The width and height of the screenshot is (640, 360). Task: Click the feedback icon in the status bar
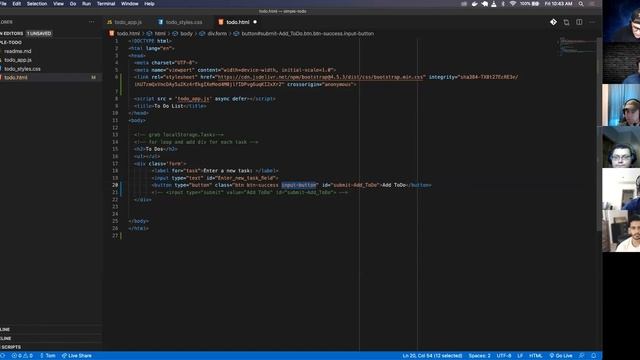pos(582,356)
